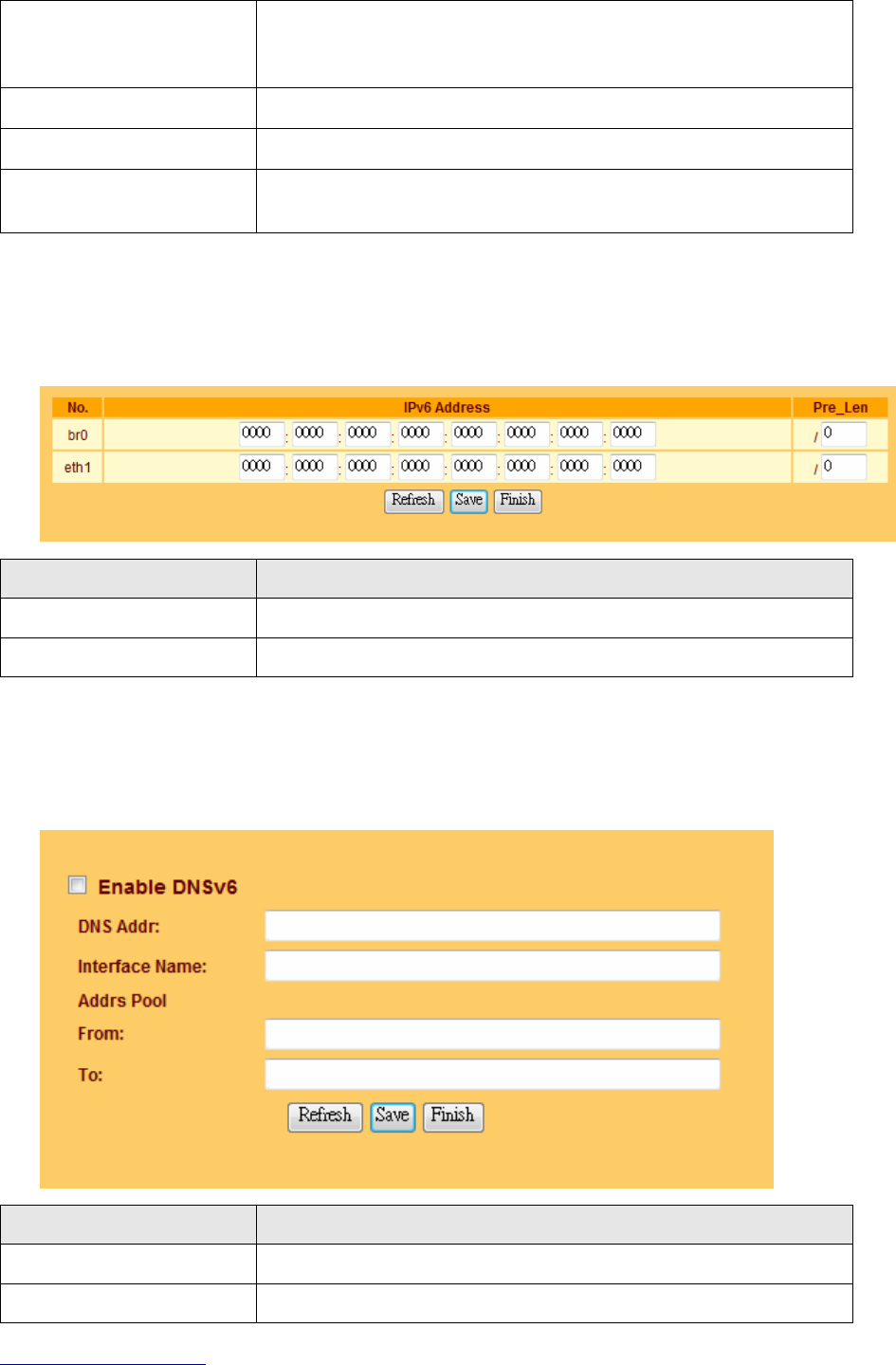Click Finish below the IPv6 table
Screen dimensions: 896x1365
click(x=518, y=501)
